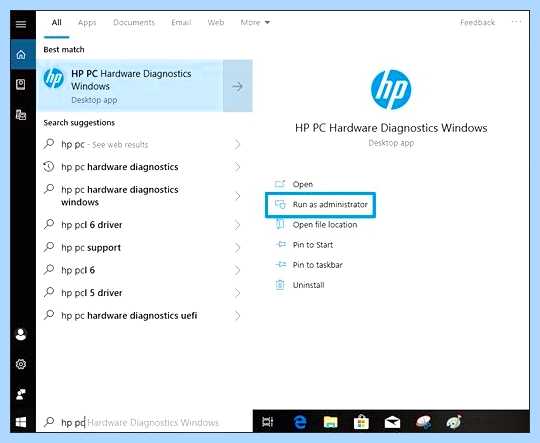Image resolution: width=540 pixels, height=443 pixels.
Task: Expand chevron for 'hp pc support'
Action: [237, 247]
